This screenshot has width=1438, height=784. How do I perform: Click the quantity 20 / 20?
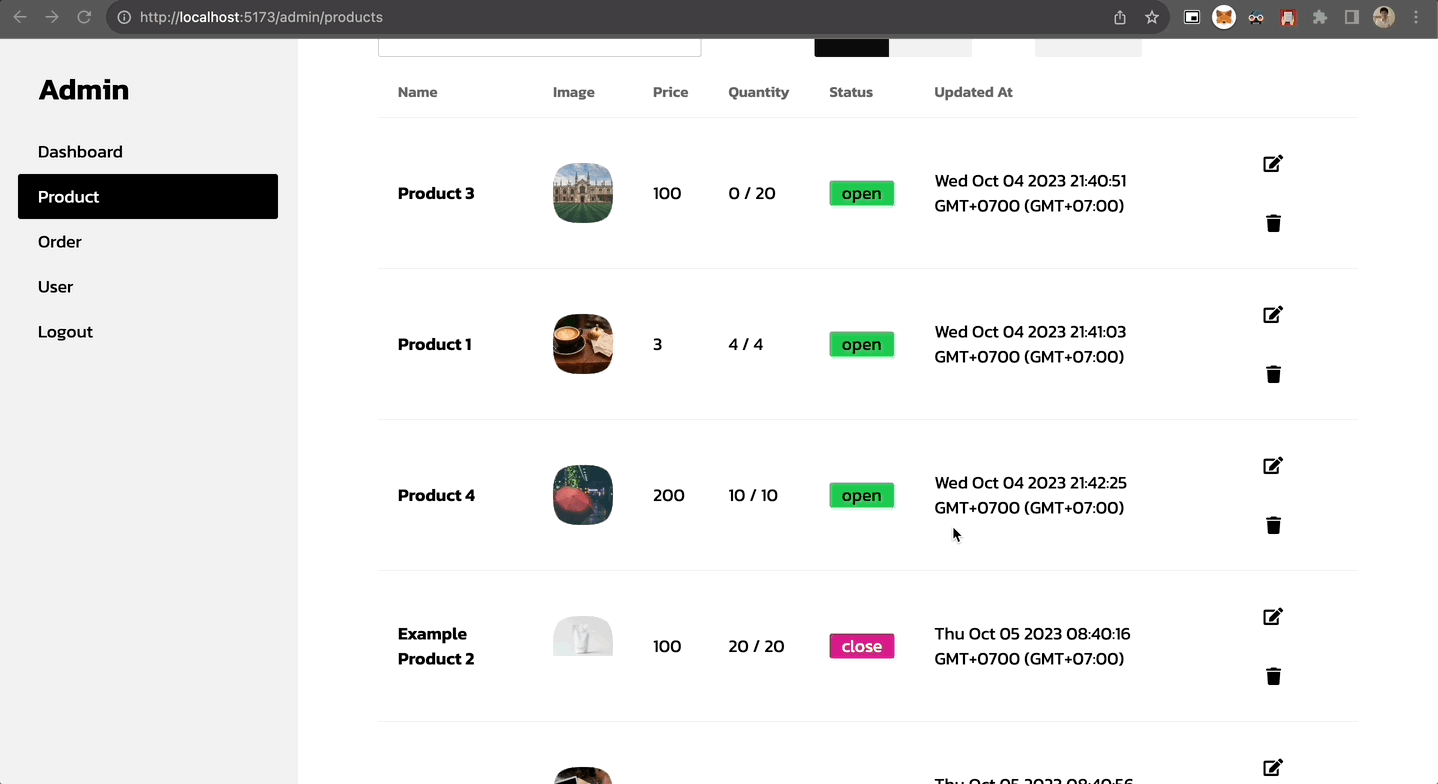pyautogui.click(x=755, y=647)
